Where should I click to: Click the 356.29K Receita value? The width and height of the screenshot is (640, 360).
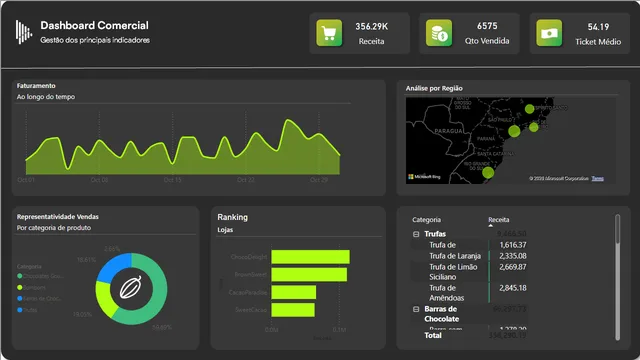[x=371, y=27]
